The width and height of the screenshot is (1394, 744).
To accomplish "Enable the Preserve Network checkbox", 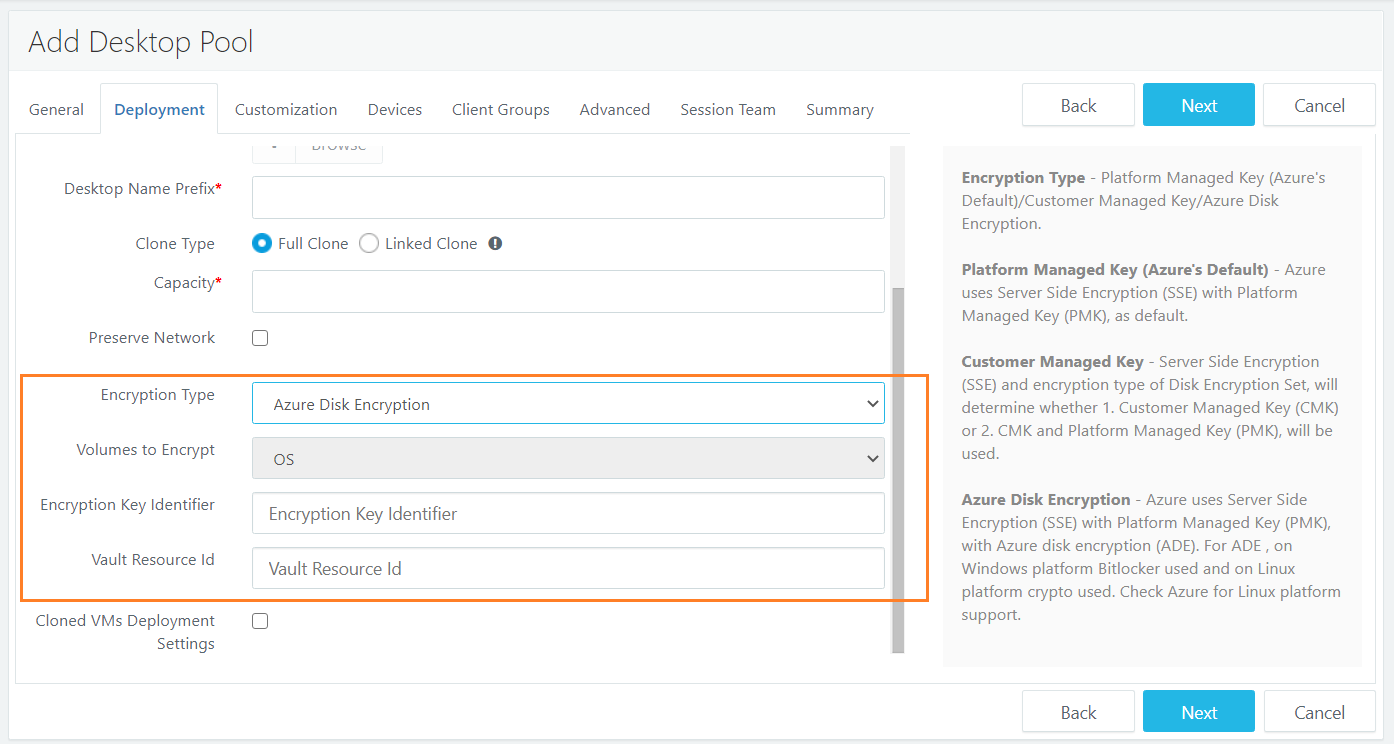I will click(x=260, y=338).
